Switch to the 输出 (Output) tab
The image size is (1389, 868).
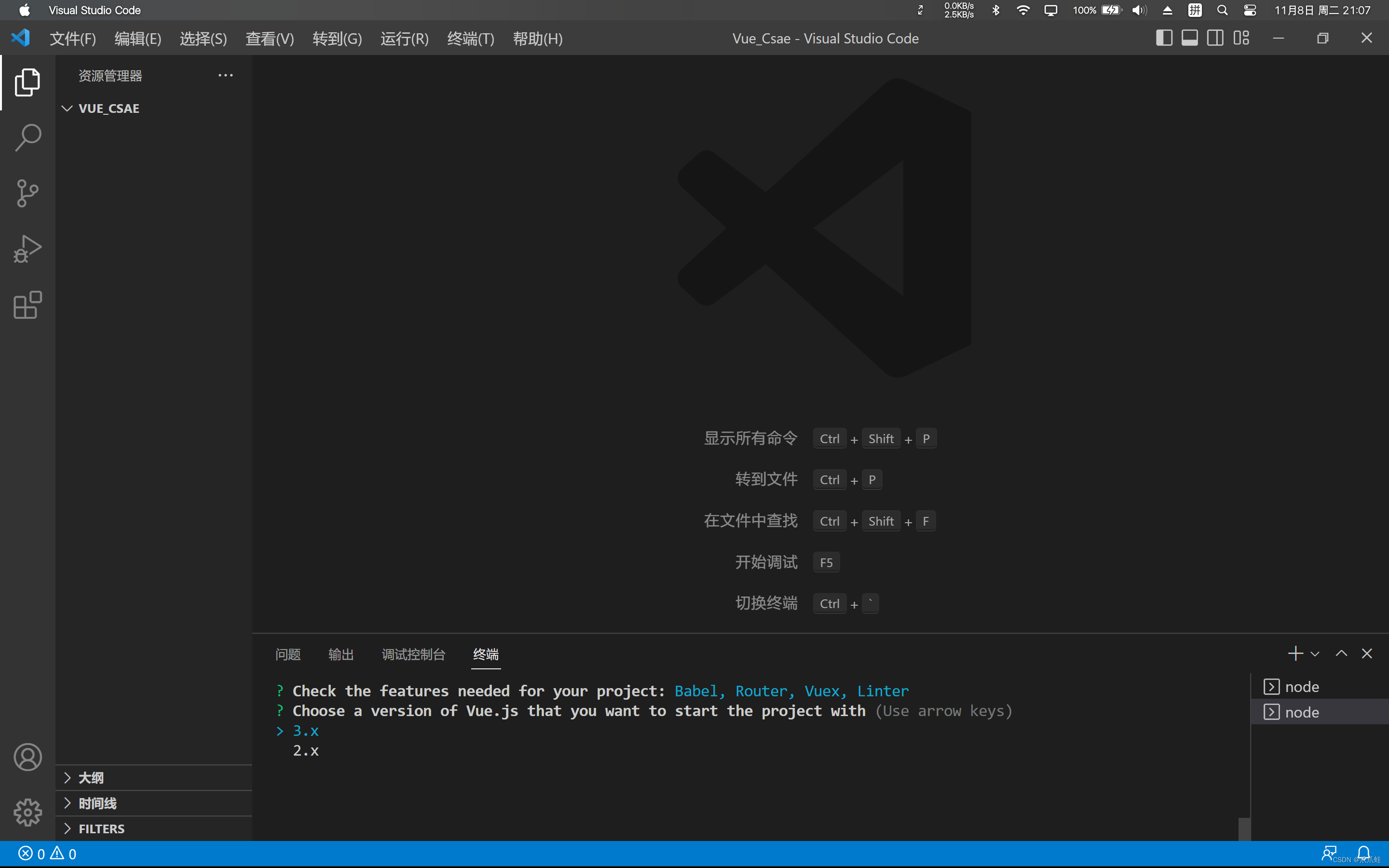click(341, 654)
